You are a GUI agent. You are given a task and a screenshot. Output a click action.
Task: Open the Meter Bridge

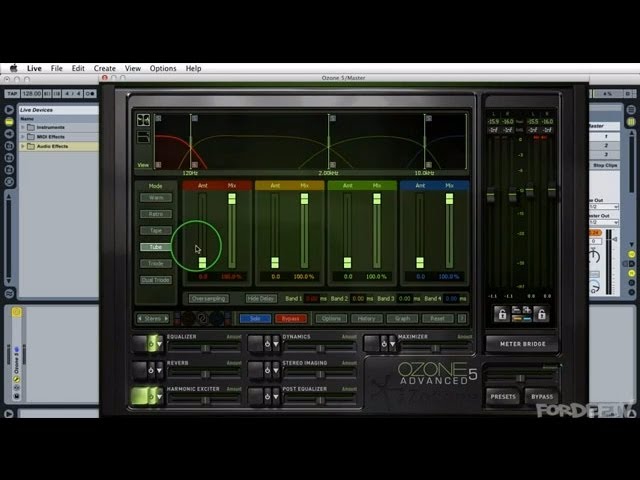coord(522,344)
